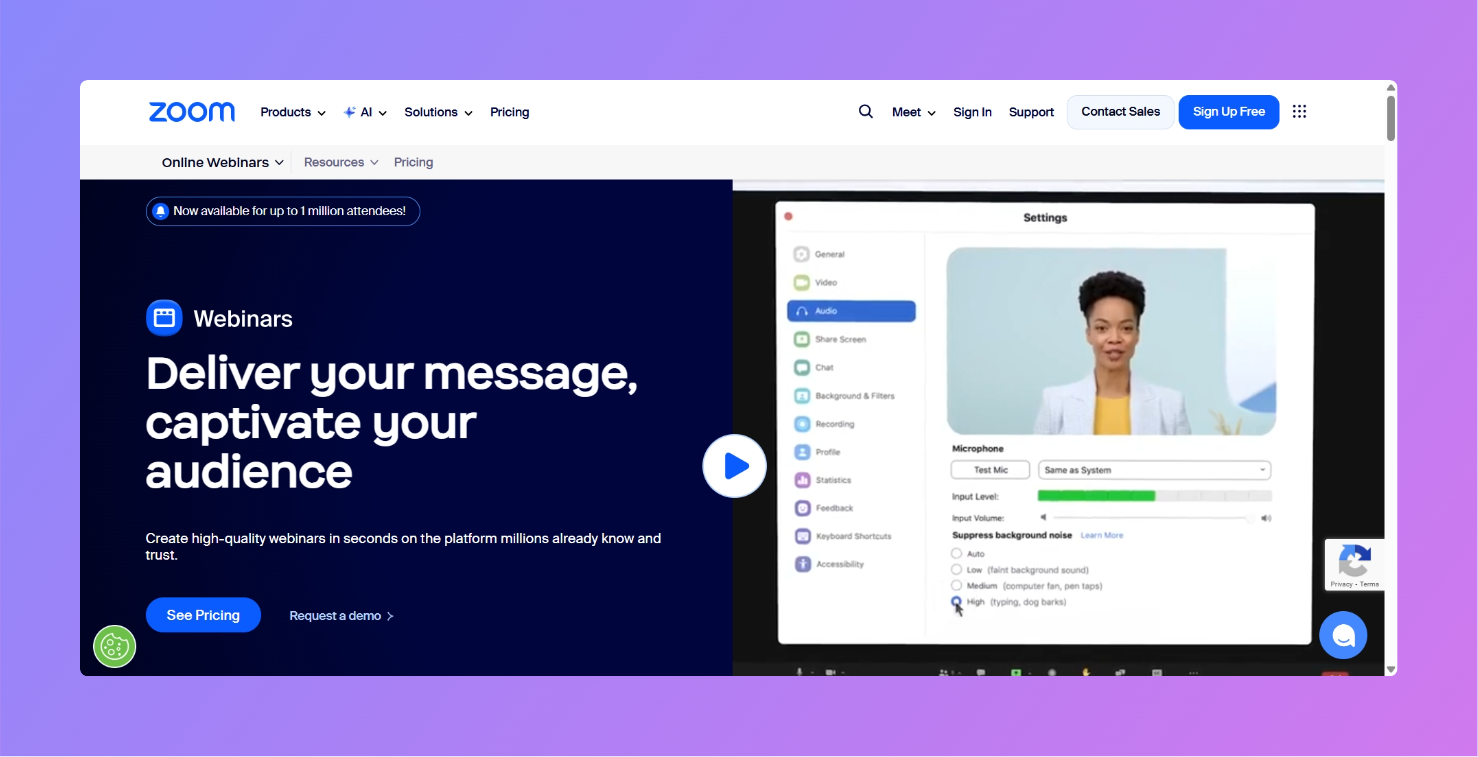
Task: Click the Sign Up Free button
Action: coord(1229,112)
